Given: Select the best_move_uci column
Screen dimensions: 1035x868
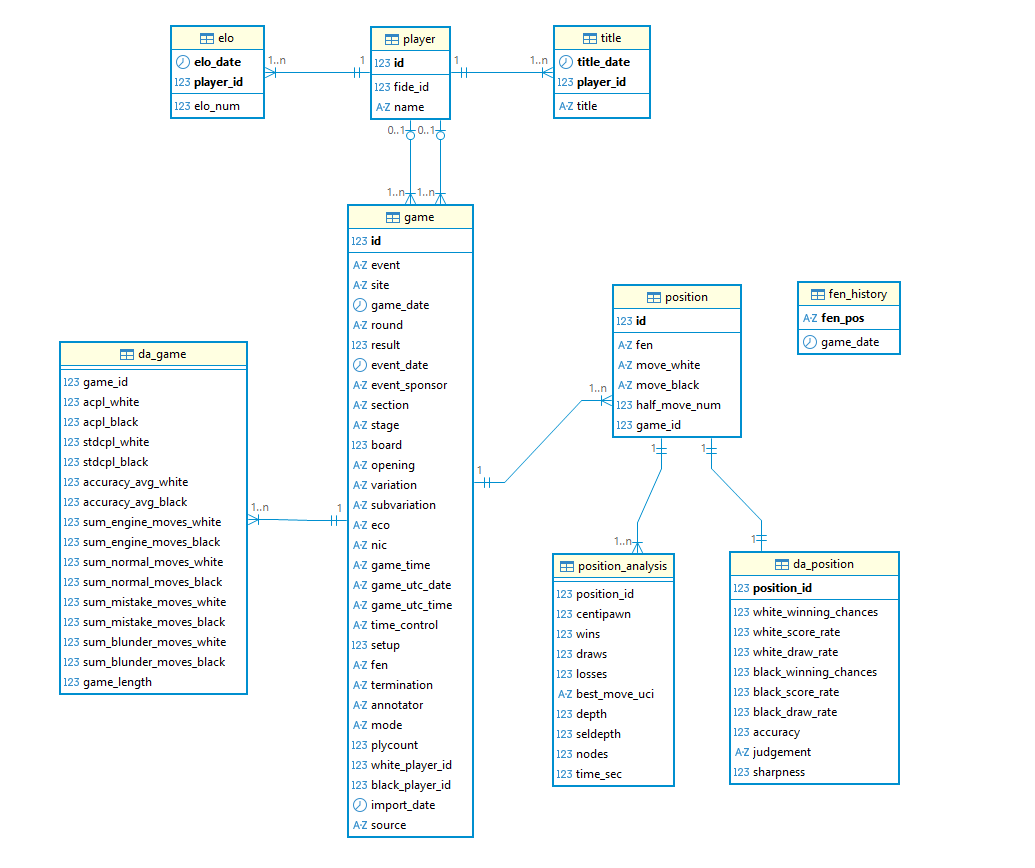Looking at the screenshot, I should pos(614,694).
